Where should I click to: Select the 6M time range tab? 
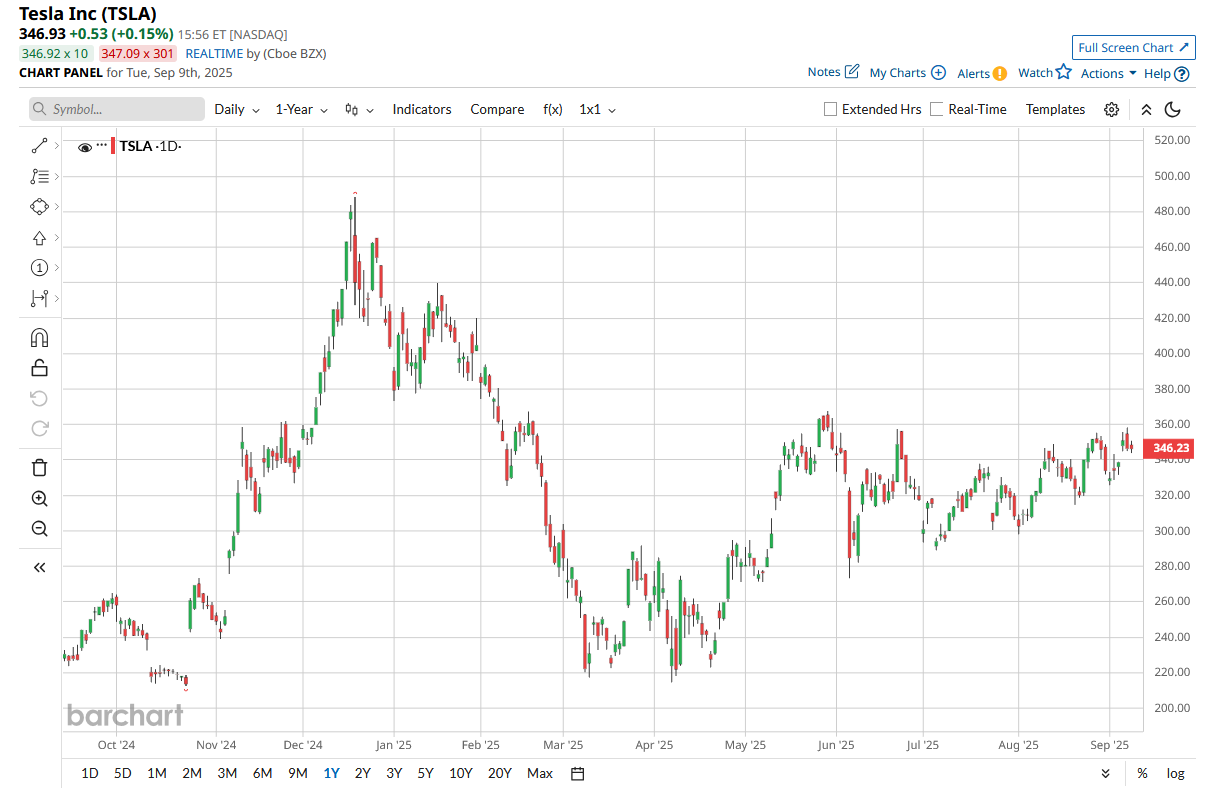coord(262,773)
